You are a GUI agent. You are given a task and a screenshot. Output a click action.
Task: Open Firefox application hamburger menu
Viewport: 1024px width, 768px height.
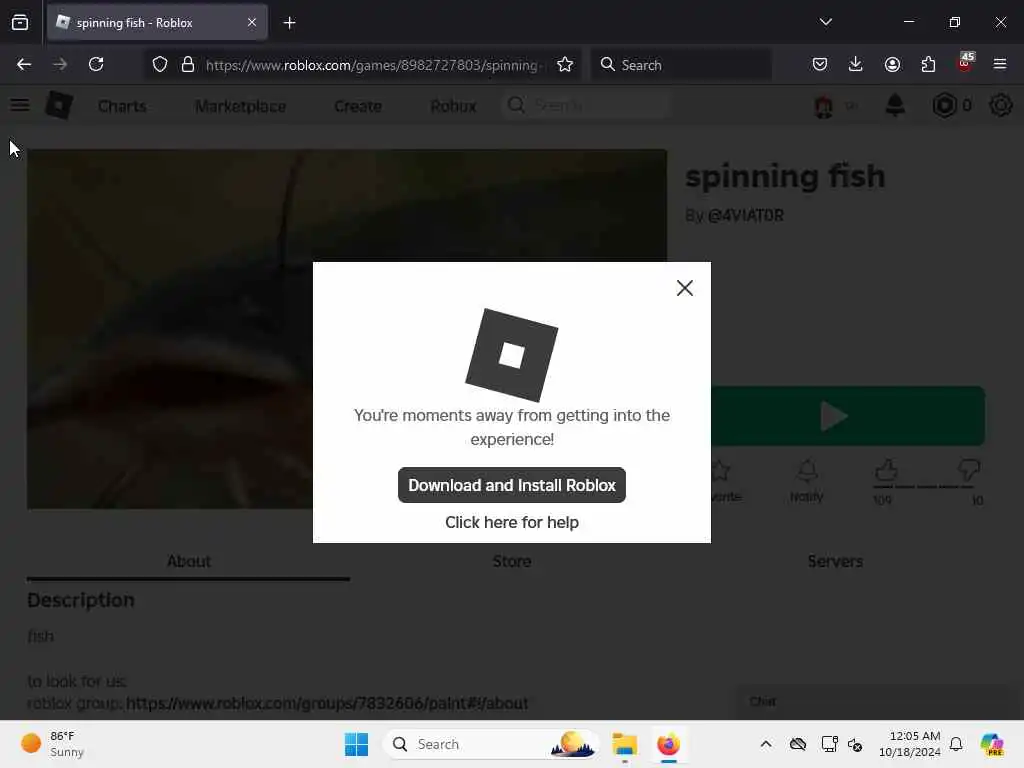[x=1000, y=64]
